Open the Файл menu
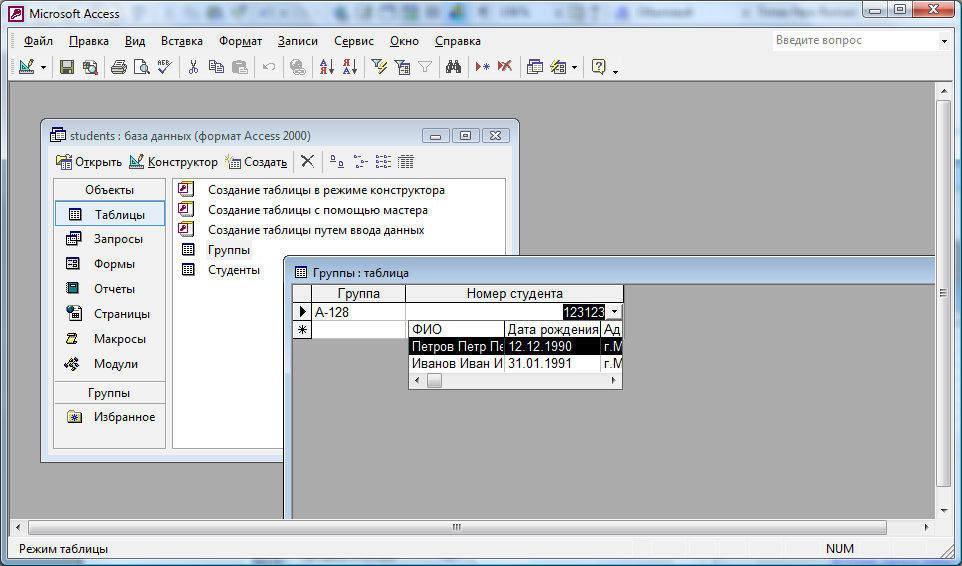 click(38, 41)
